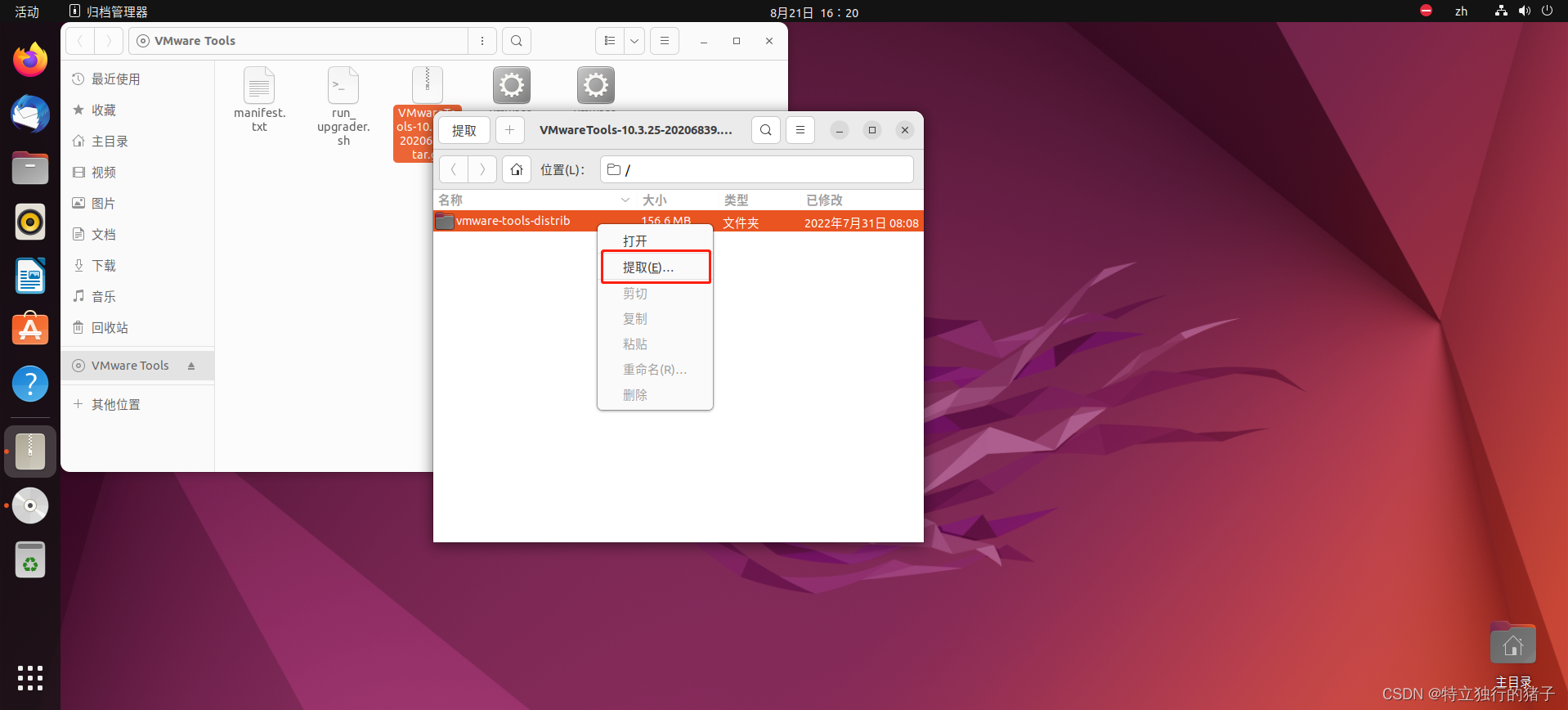Go back in archive manager navigation
Viewport: 1568px width, 710px height.
point(454,169)
